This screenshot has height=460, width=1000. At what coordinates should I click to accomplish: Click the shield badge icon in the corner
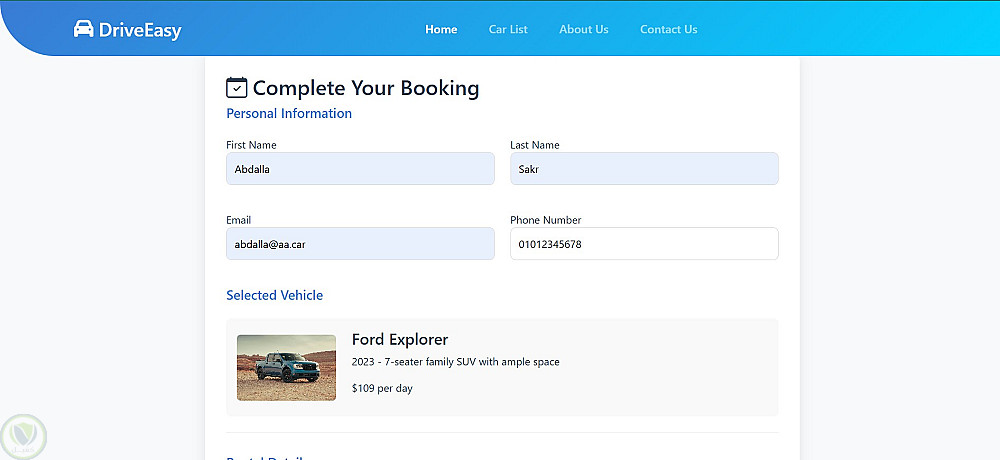point(22,436)
